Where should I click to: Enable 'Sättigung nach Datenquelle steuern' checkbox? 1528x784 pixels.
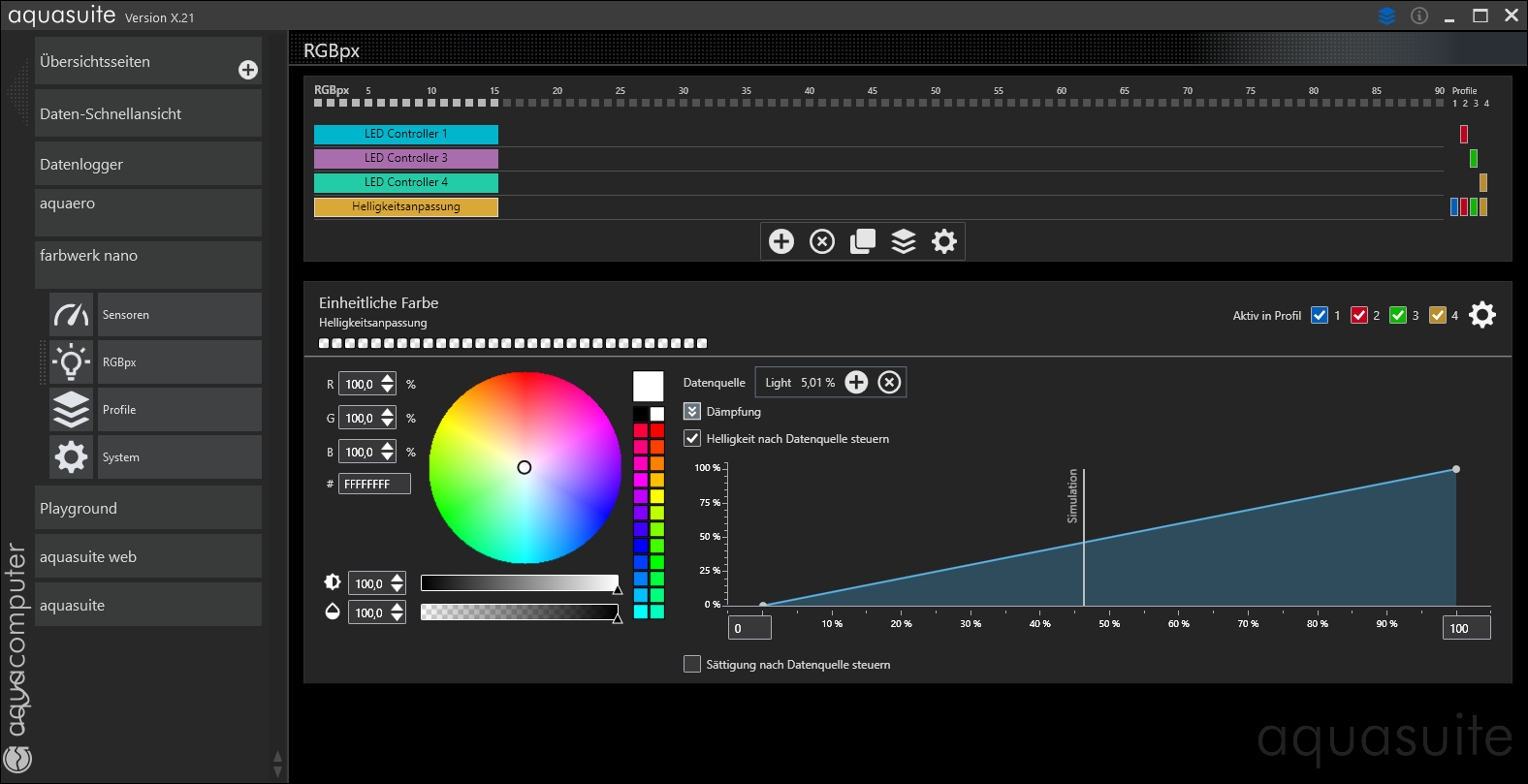pos(692,664)
